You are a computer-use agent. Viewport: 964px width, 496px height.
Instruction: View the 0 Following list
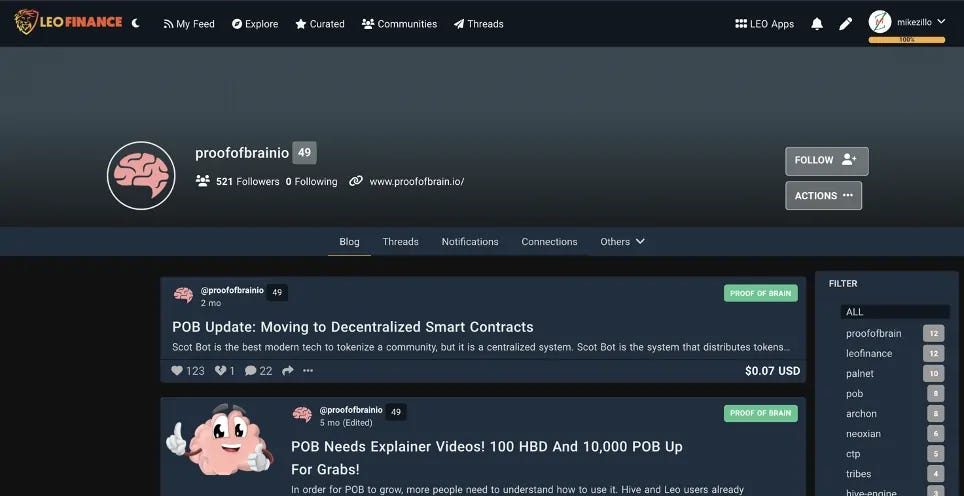311,181
